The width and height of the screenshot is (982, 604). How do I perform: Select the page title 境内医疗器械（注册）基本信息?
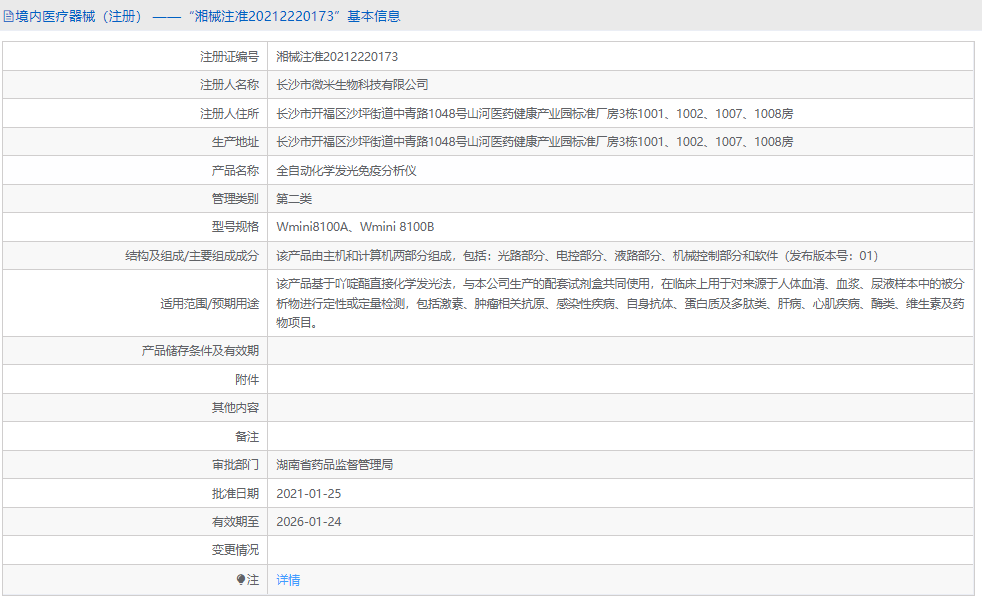coord(207,16)
